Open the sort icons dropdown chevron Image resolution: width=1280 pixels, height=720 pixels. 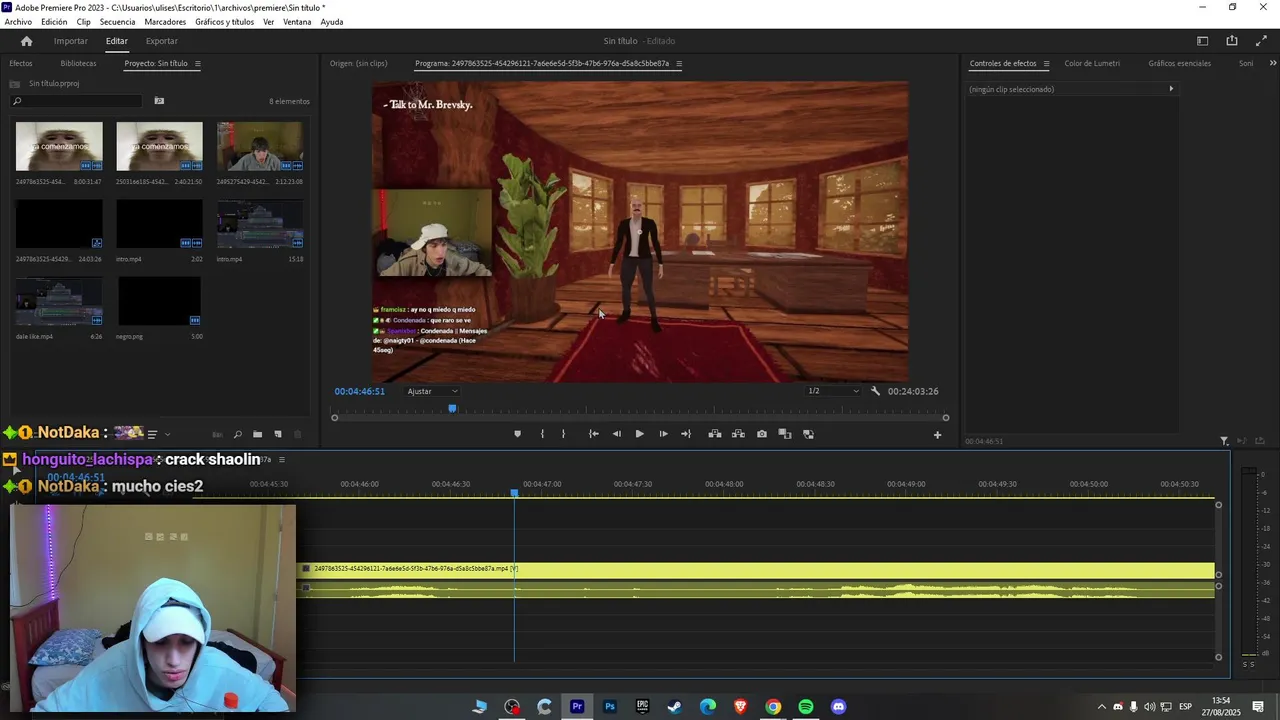[167, 434]
